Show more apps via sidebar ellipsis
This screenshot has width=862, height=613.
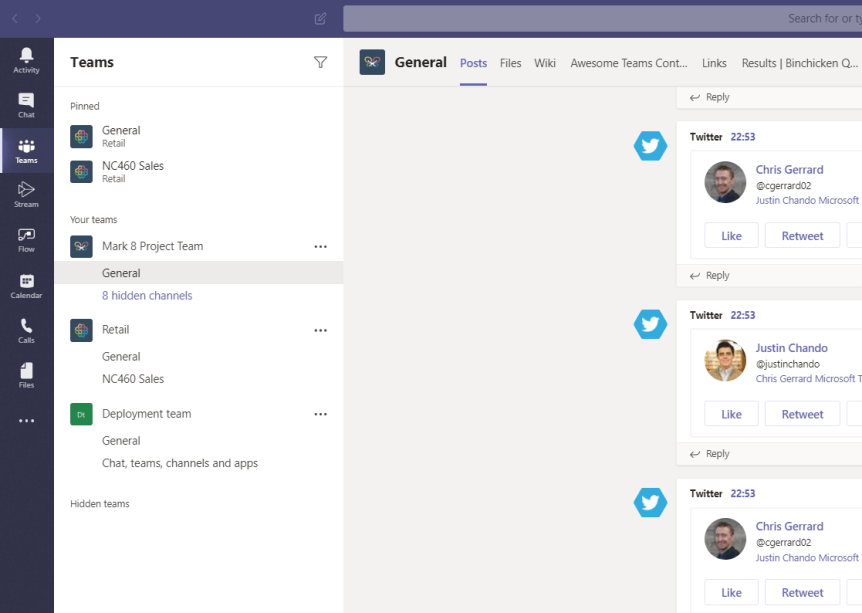point(26,421)
